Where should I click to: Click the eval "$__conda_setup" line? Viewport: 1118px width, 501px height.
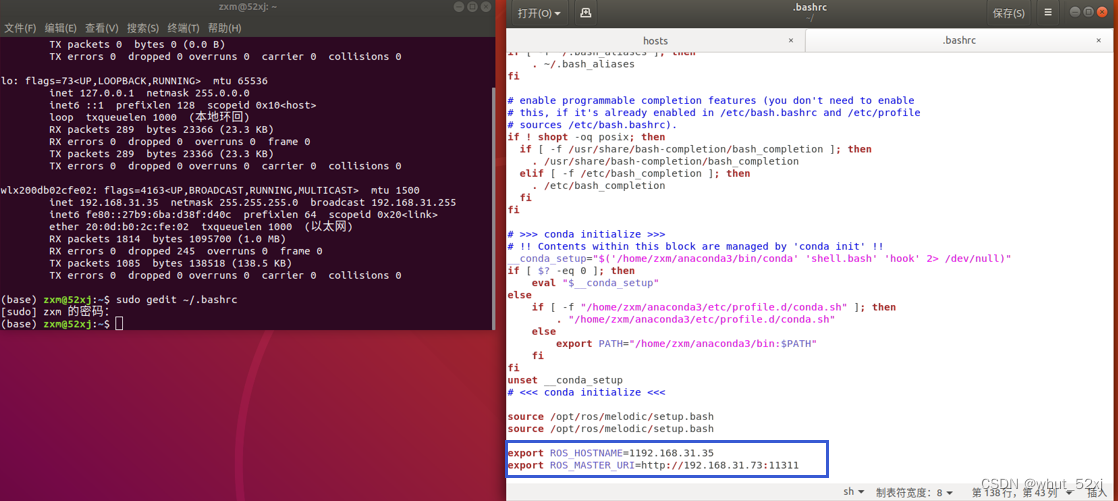594,283
